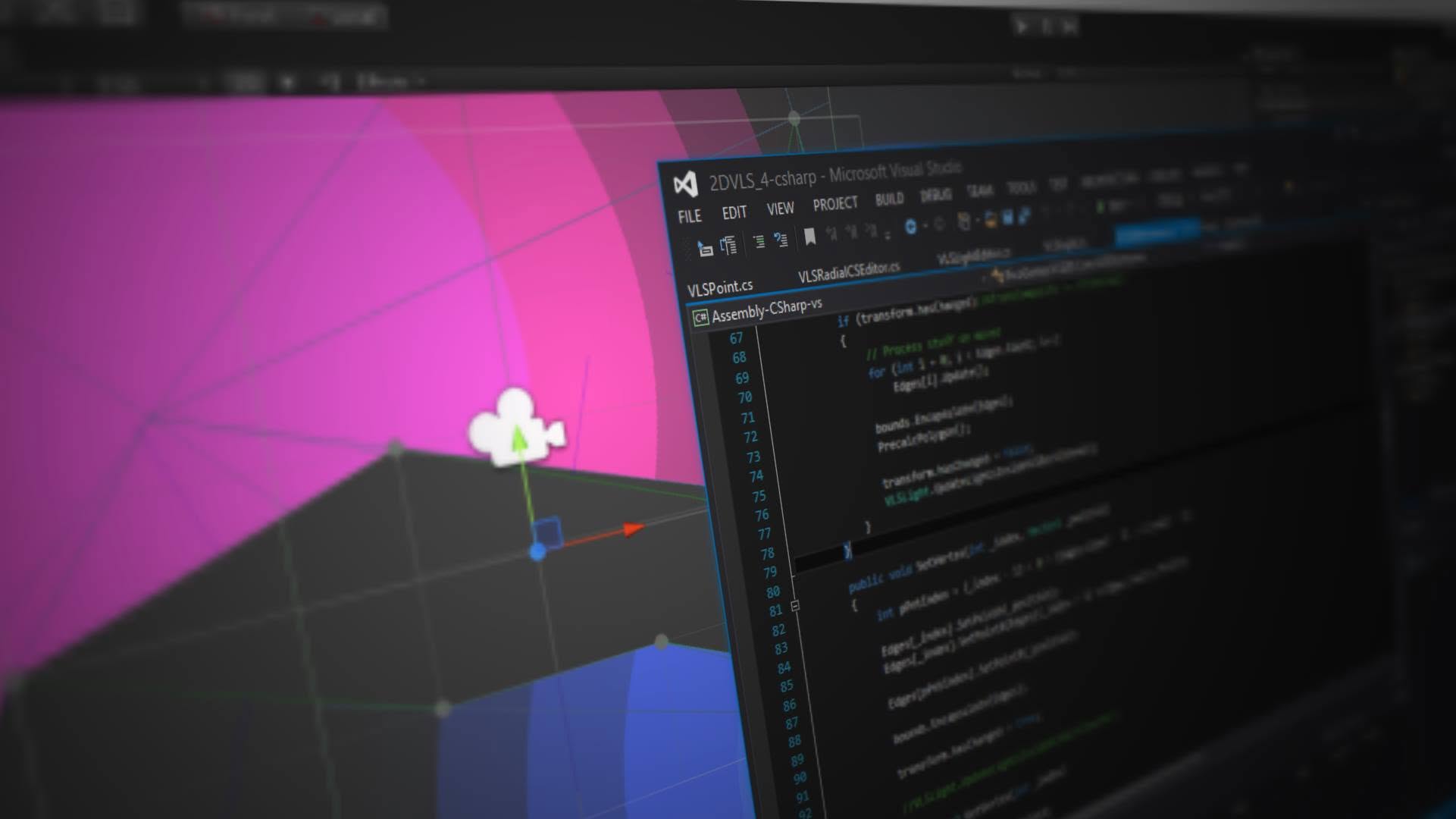Open the Navigate Backward history dropdown arrow
Screen dimensions: 1456x819
(x=924, y=226)
